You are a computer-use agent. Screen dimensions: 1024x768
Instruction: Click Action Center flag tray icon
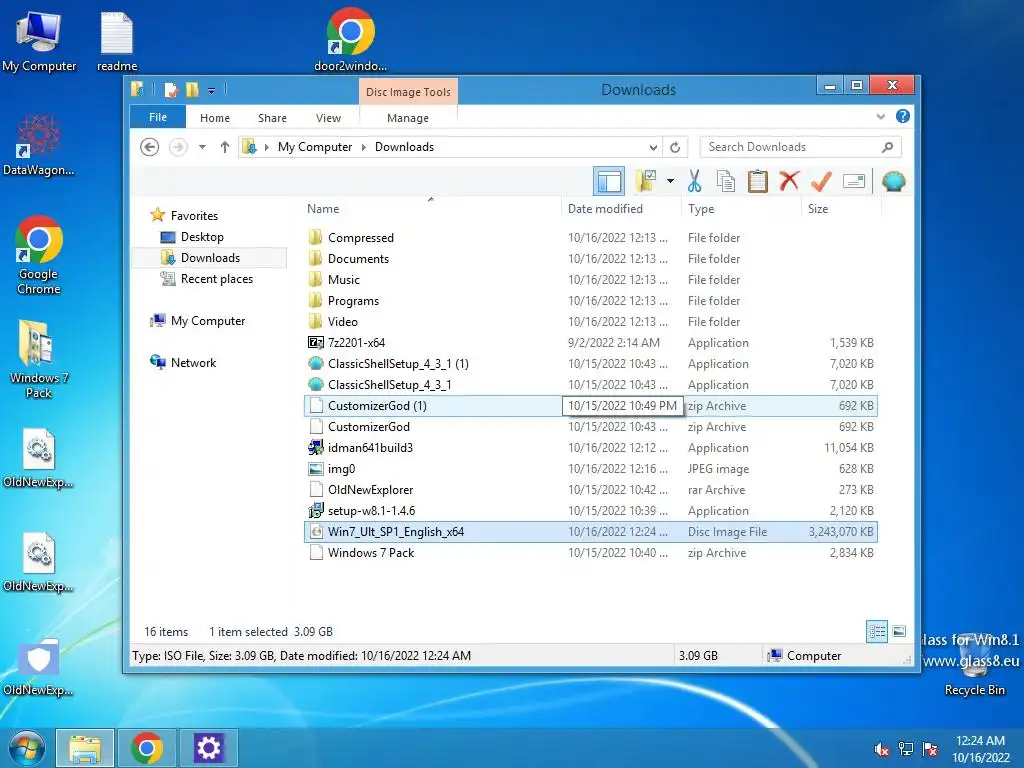[930, 749]
